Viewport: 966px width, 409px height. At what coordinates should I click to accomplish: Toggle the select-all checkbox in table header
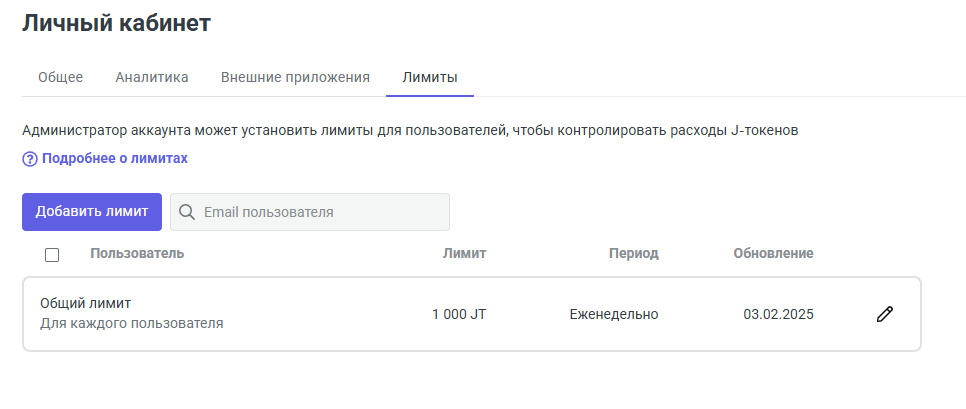[x=52, y=255]
